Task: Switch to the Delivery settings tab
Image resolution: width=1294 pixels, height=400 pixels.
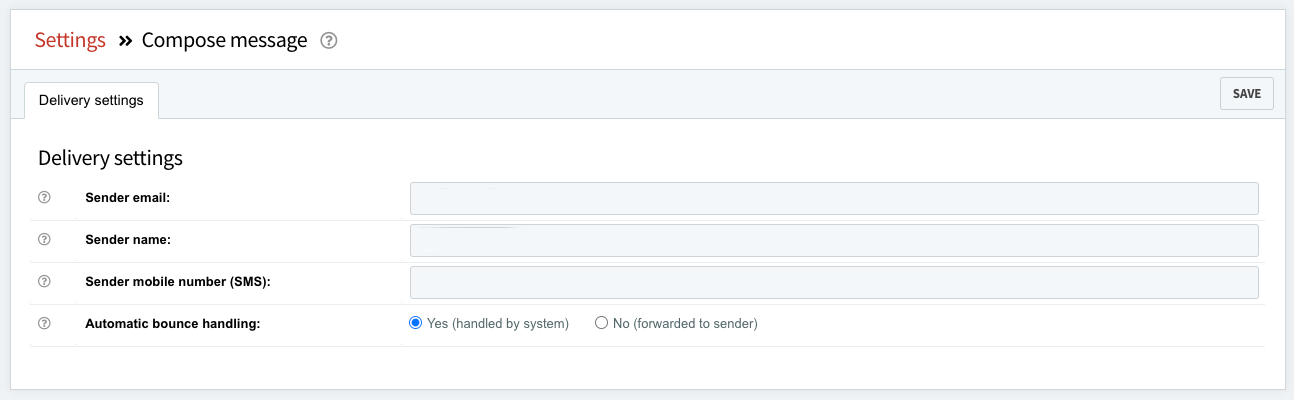Action: point(91,100)
